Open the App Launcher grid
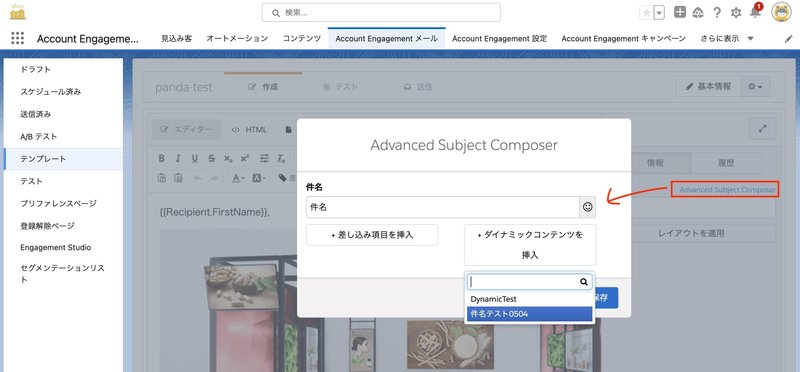The height and width of the screenshot is (372, 800). (x=17, y=38)
